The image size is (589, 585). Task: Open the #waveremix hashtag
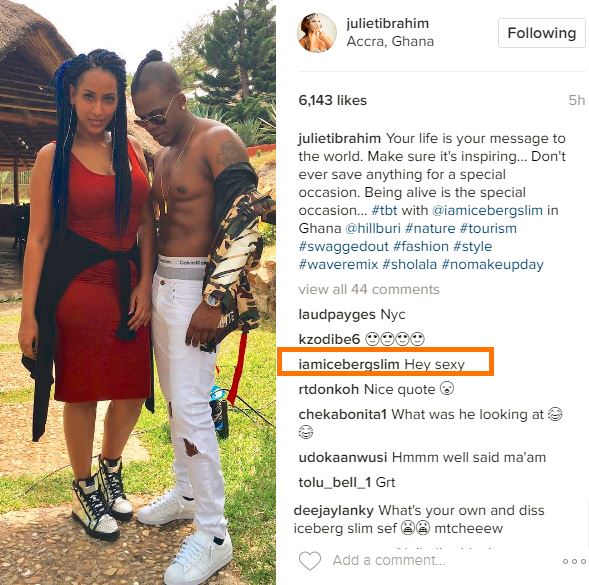click(x=338, y=265)
